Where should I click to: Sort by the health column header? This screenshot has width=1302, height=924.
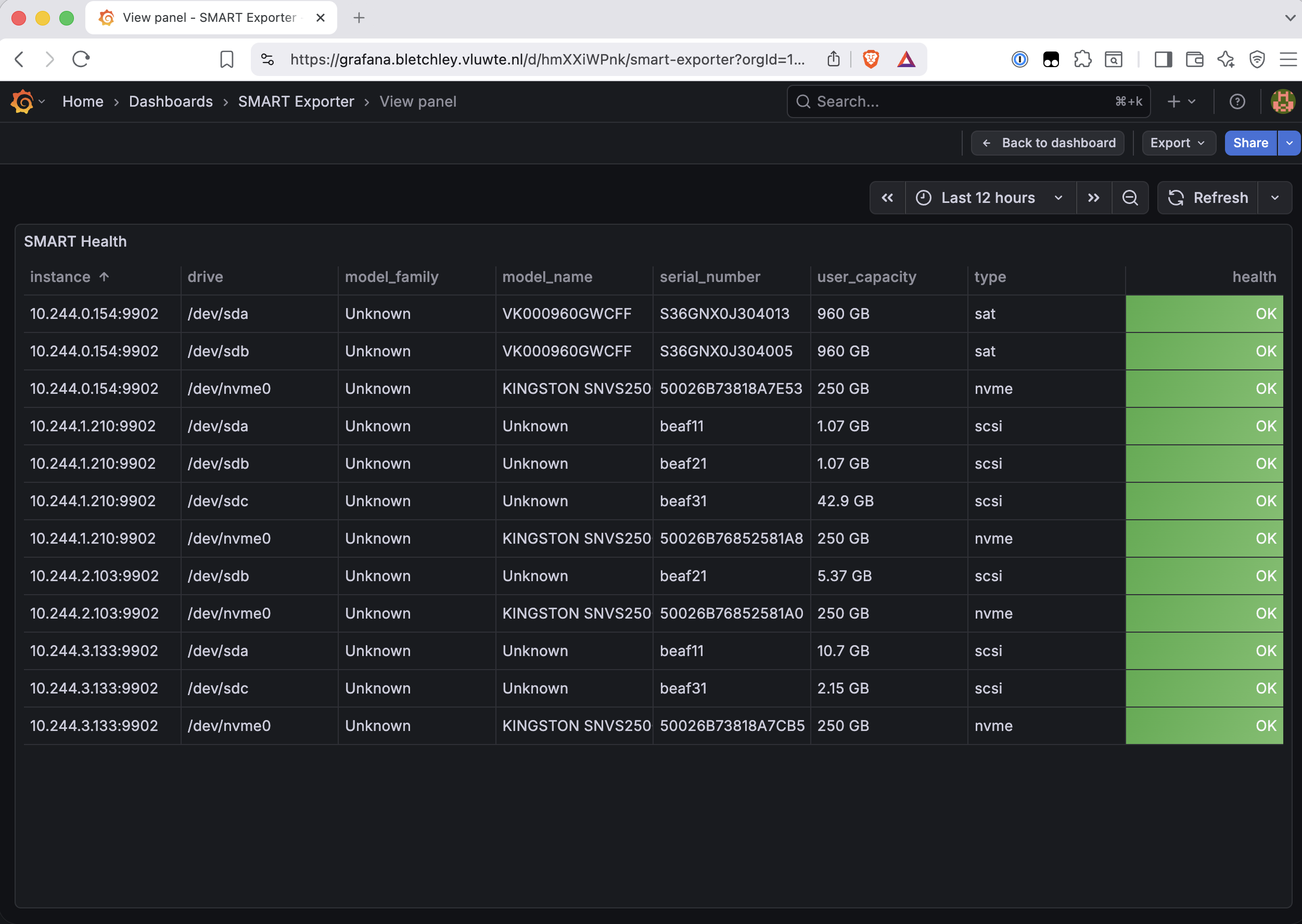[1254, 277]
